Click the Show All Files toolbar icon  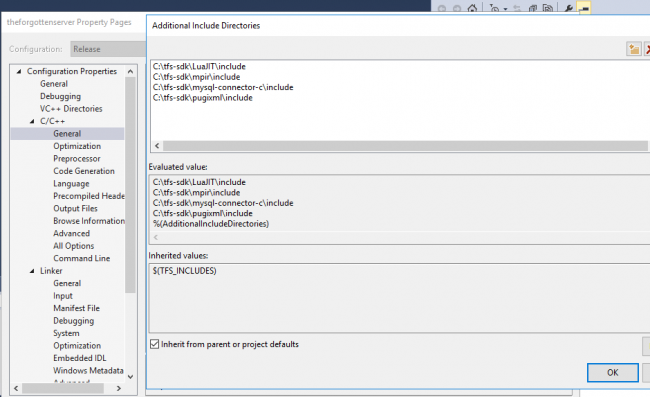[x=548, y=8]
